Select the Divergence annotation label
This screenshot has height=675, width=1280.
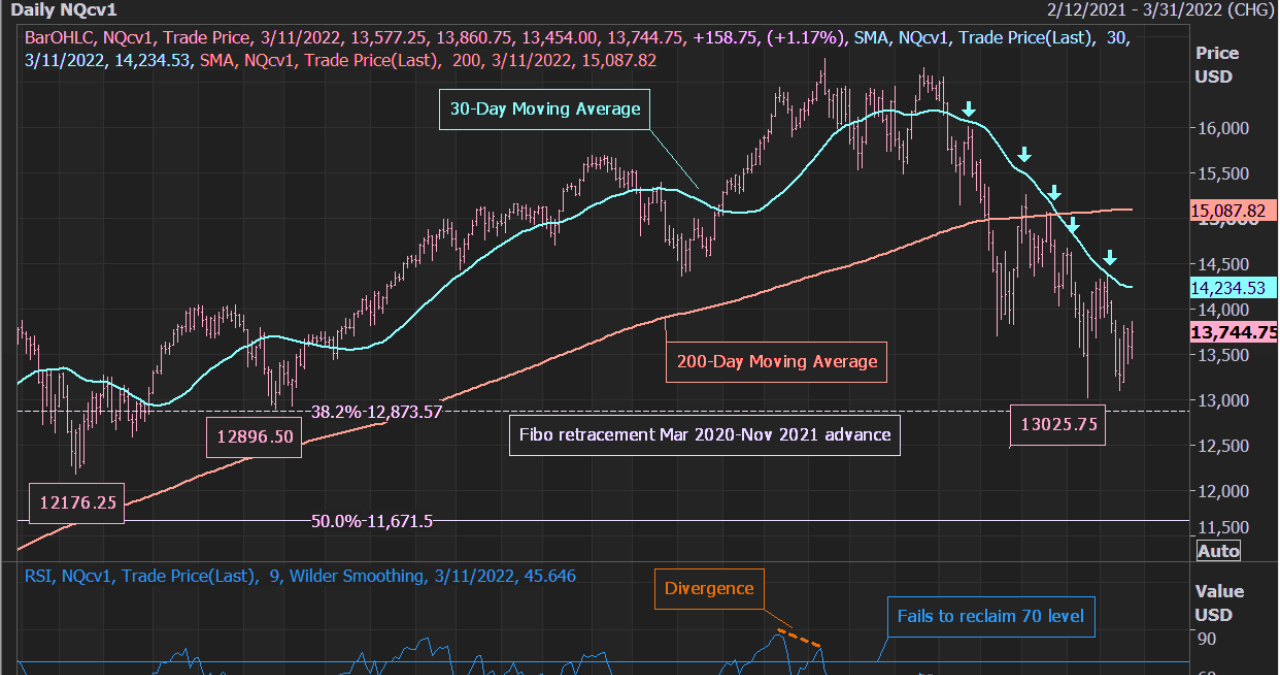708,589
